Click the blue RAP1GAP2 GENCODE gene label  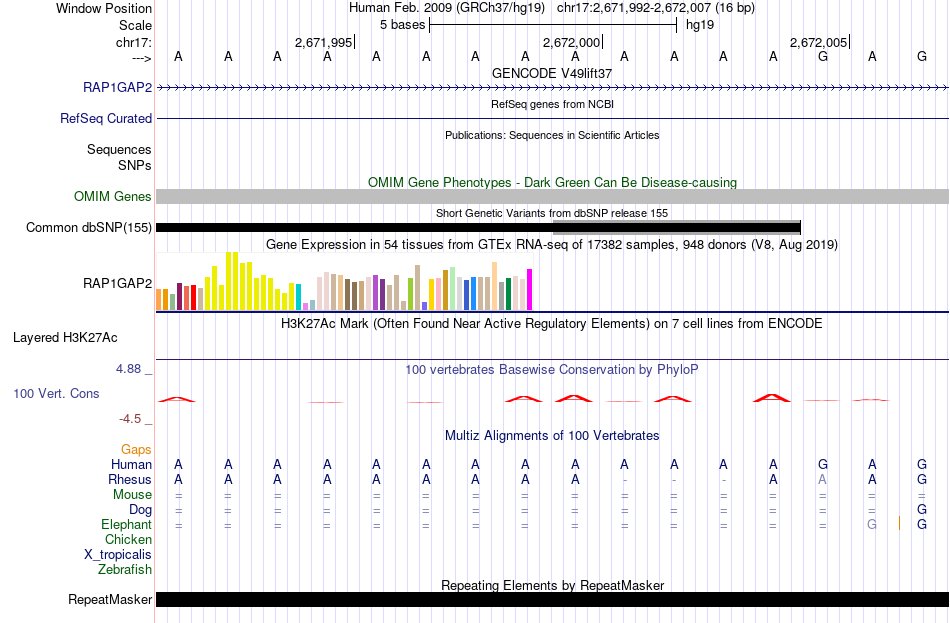(x=118, y=87)
